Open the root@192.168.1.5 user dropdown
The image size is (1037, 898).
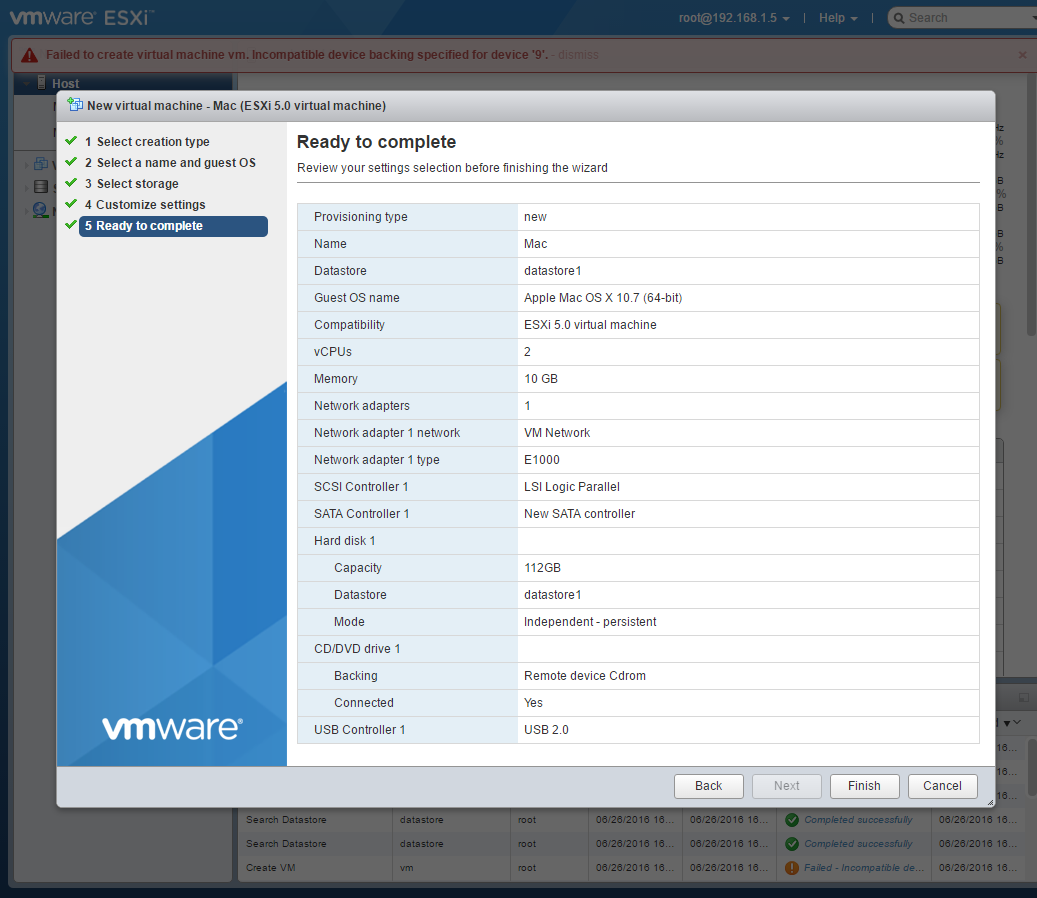coord(733,18)
